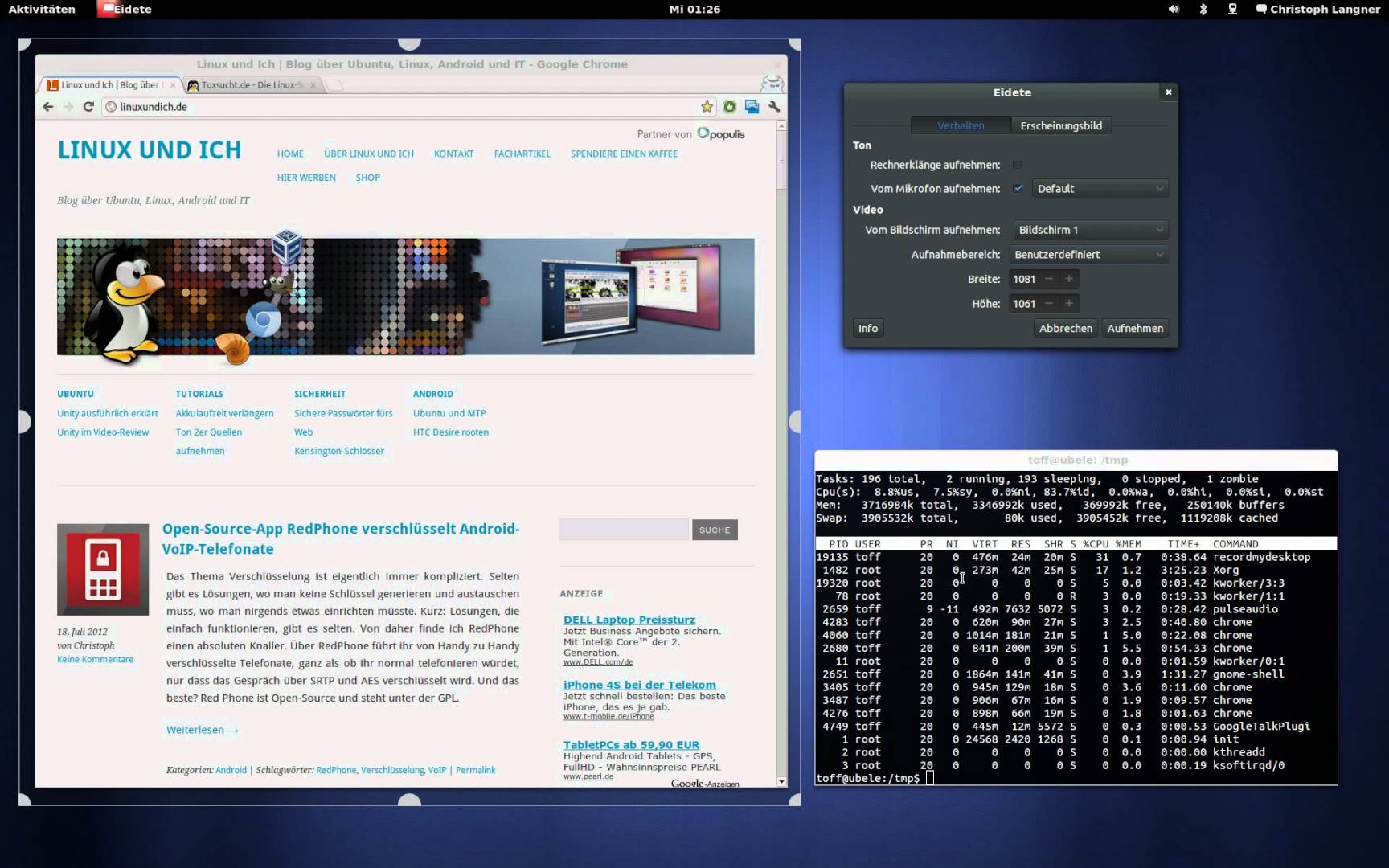Image resolution: width=1389 pixels, height=868 pixels.
Task: Click the Chrome reload page icon
Action: pyautogui.click(x=88, y=107)
